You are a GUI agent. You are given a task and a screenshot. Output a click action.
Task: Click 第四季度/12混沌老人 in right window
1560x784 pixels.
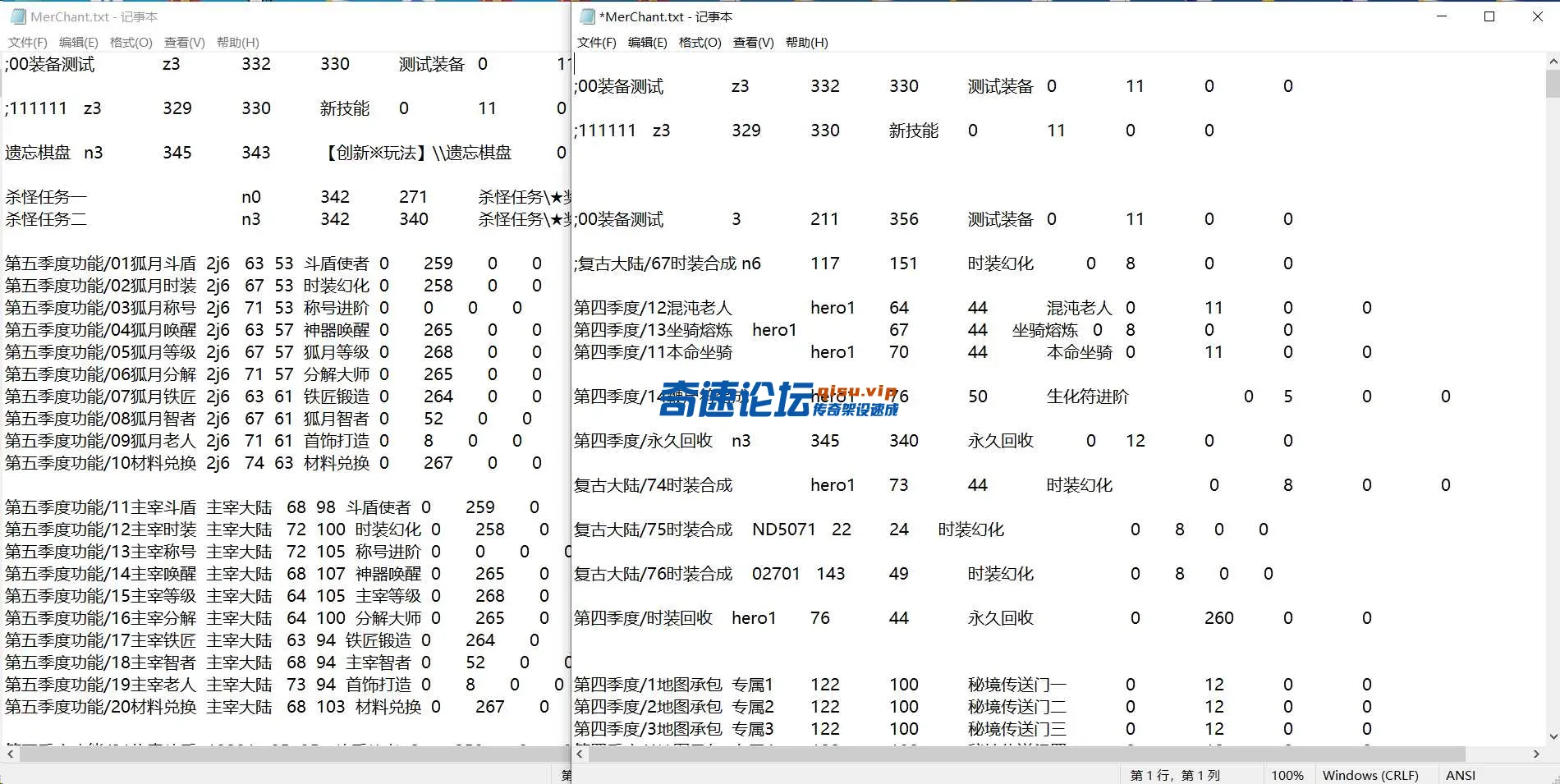tap(653, 308)
